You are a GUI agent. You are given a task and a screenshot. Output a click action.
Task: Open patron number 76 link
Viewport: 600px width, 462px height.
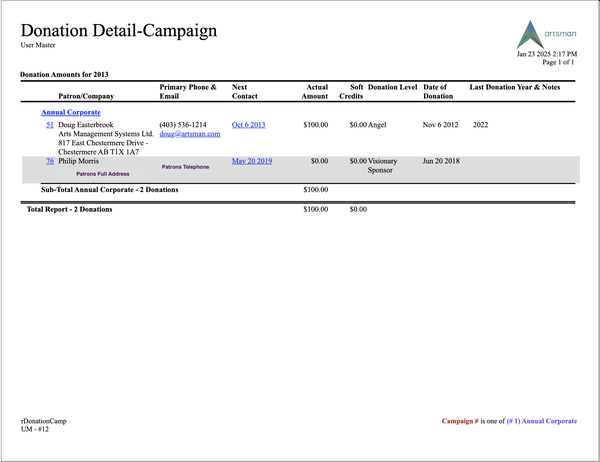coord(50,161)
